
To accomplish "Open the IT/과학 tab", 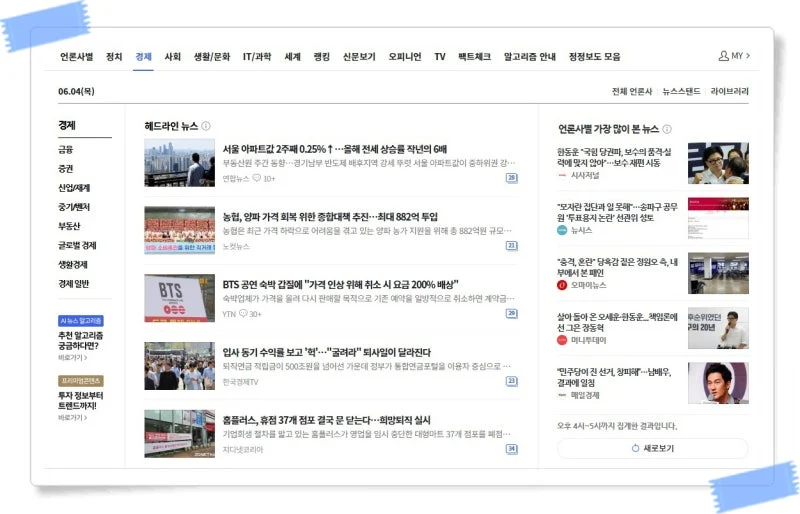I will [257, 57].
